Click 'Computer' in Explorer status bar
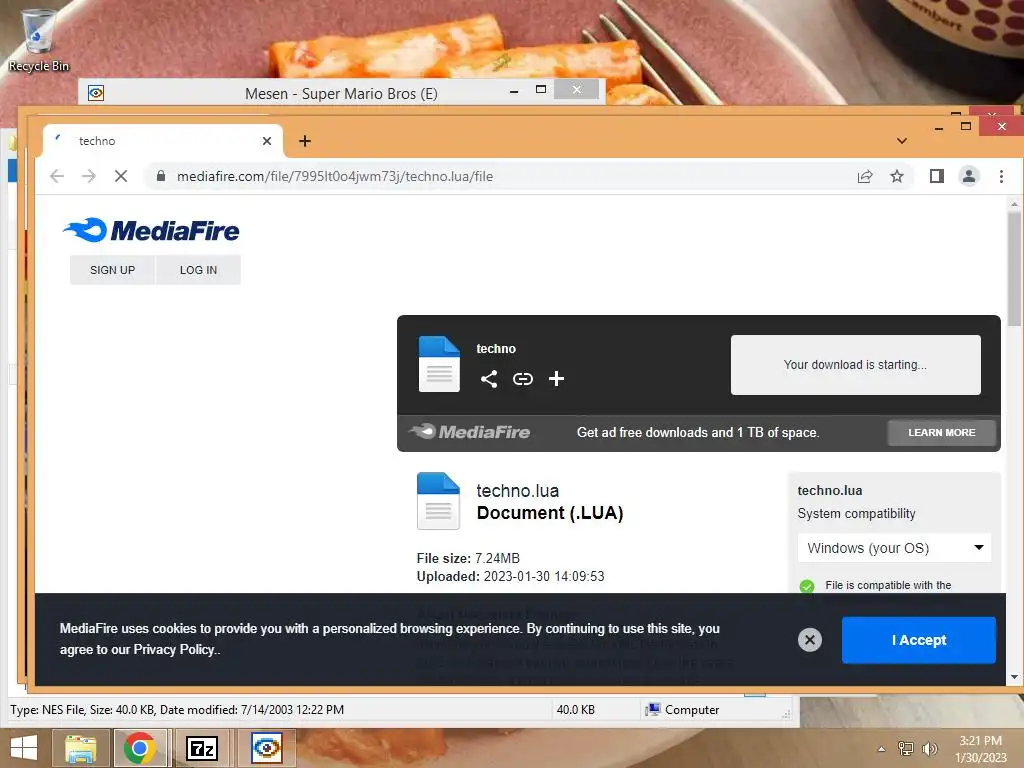The width and height of the screenshot is (1024, 768). (692, 710)
